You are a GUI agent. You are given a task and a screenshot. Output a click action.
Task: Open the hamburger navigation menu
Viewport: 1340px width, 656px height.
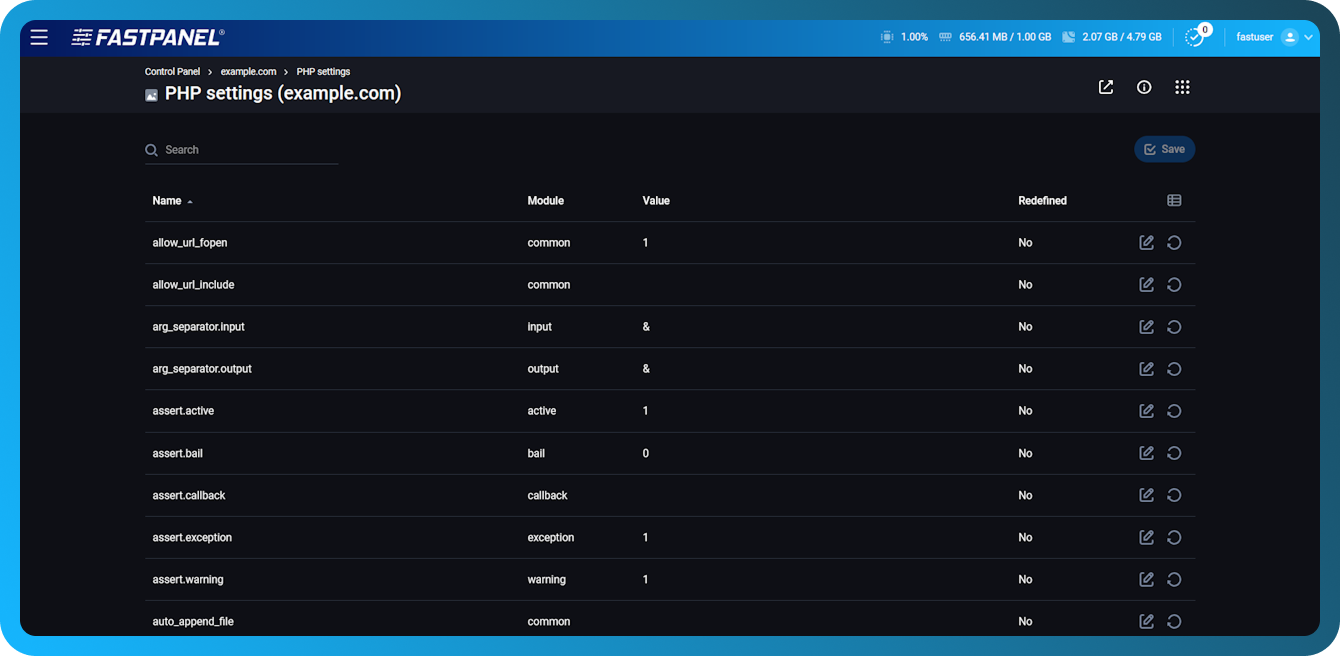point(39,37)
